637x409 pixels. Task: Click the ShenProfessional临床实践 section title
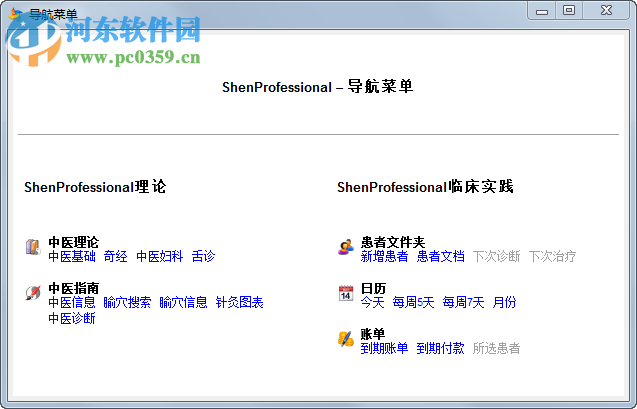point(425,187)
